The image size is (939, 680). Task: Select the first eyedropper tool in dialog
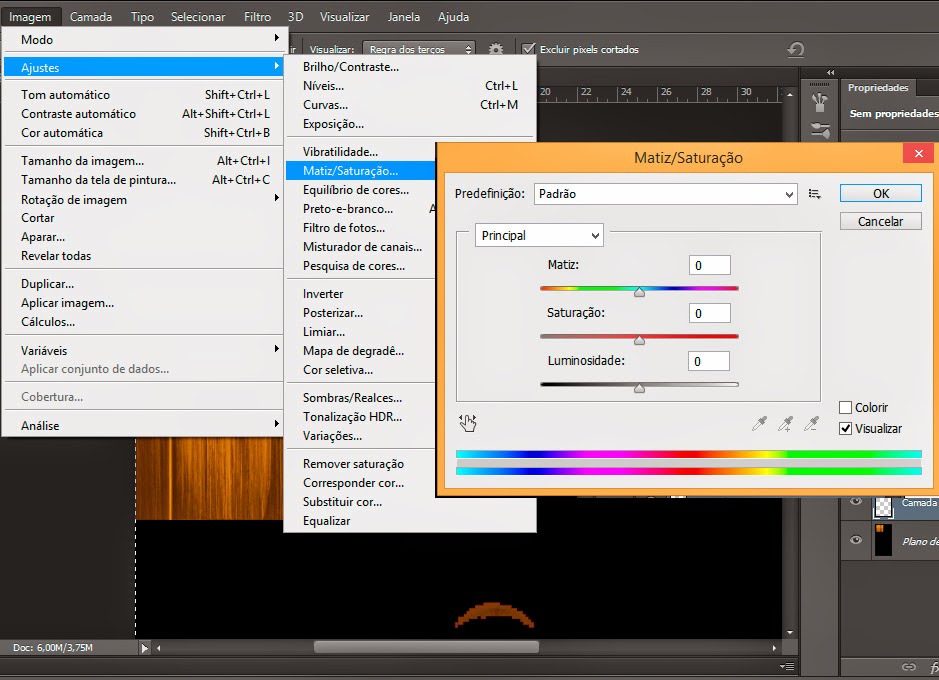click(760, 424)
